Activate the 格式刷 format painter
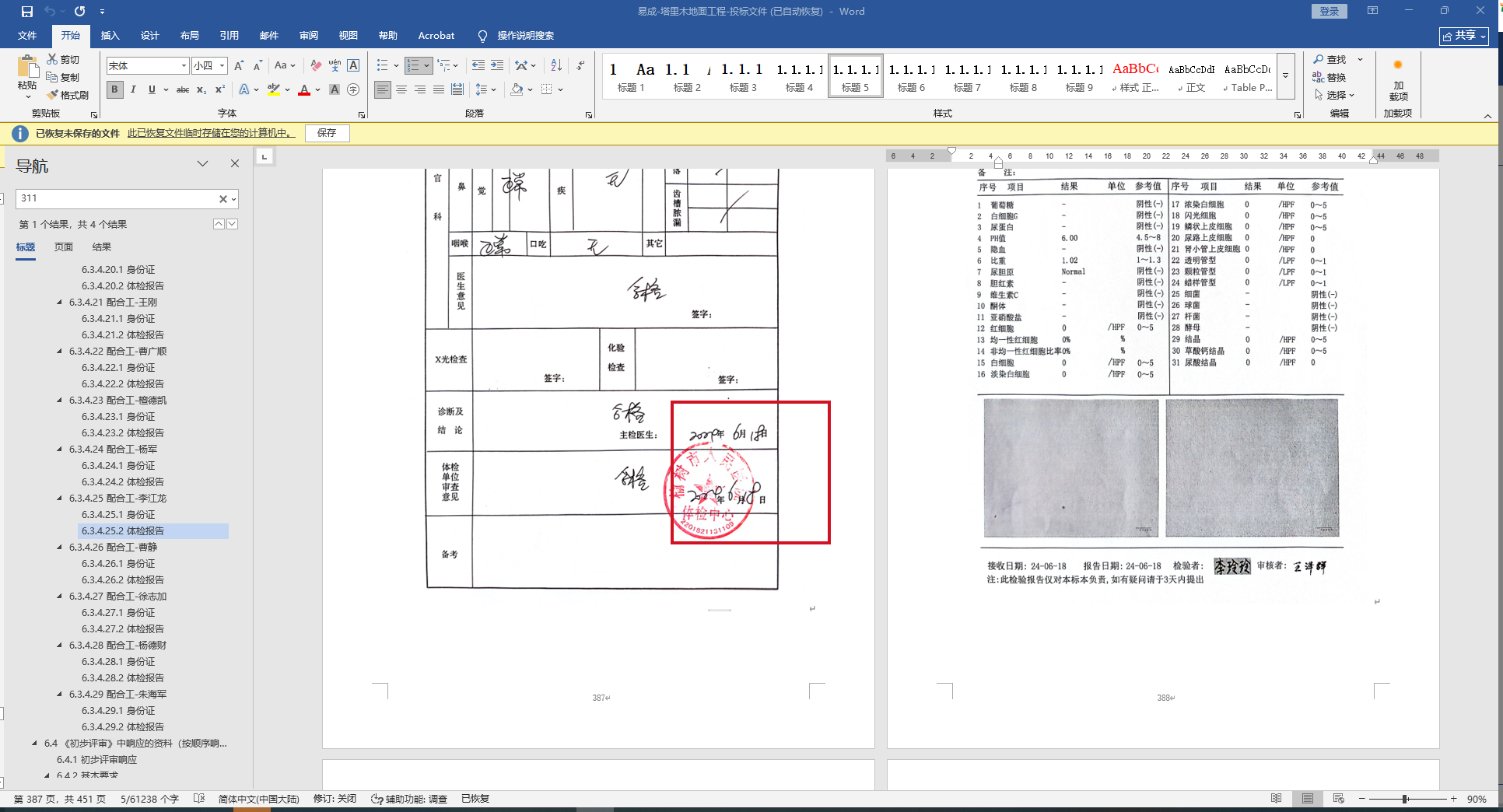Screen dimensions: 1503x812 (68, 95)
